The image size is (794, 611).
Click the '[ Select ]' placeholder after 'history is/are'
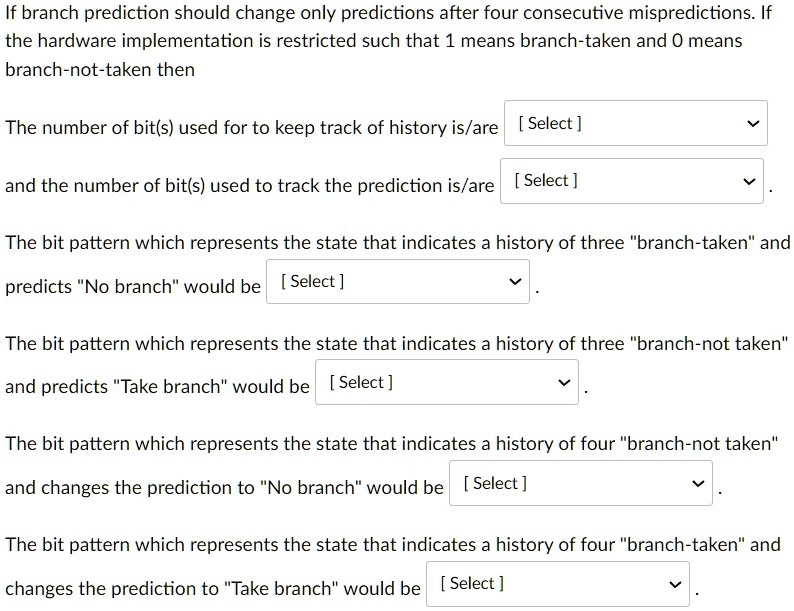(550, 123)
